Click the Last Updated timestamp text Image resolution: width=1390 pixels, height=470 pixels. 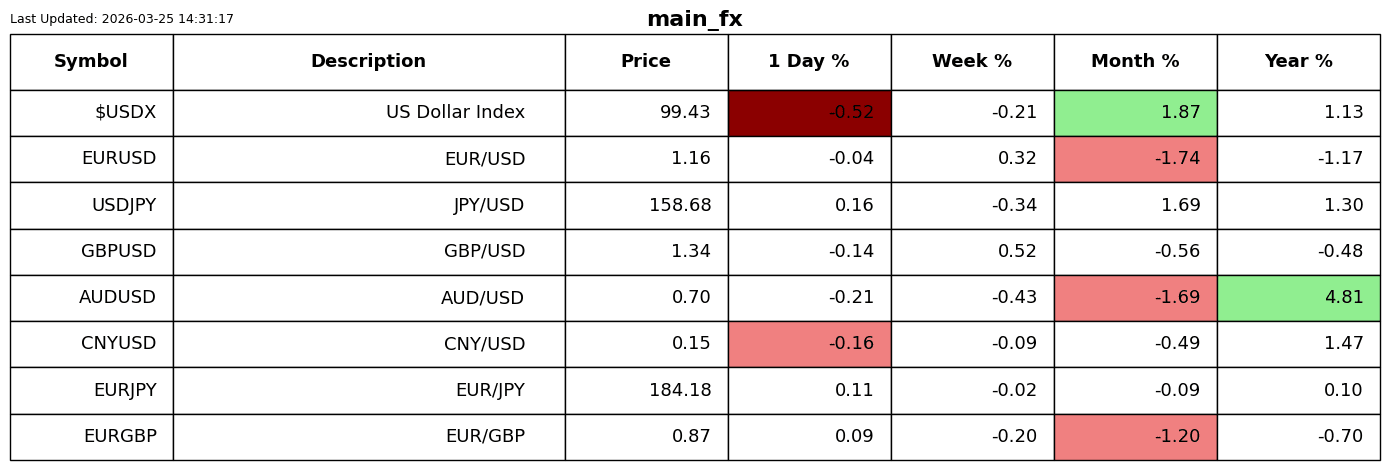122,19
